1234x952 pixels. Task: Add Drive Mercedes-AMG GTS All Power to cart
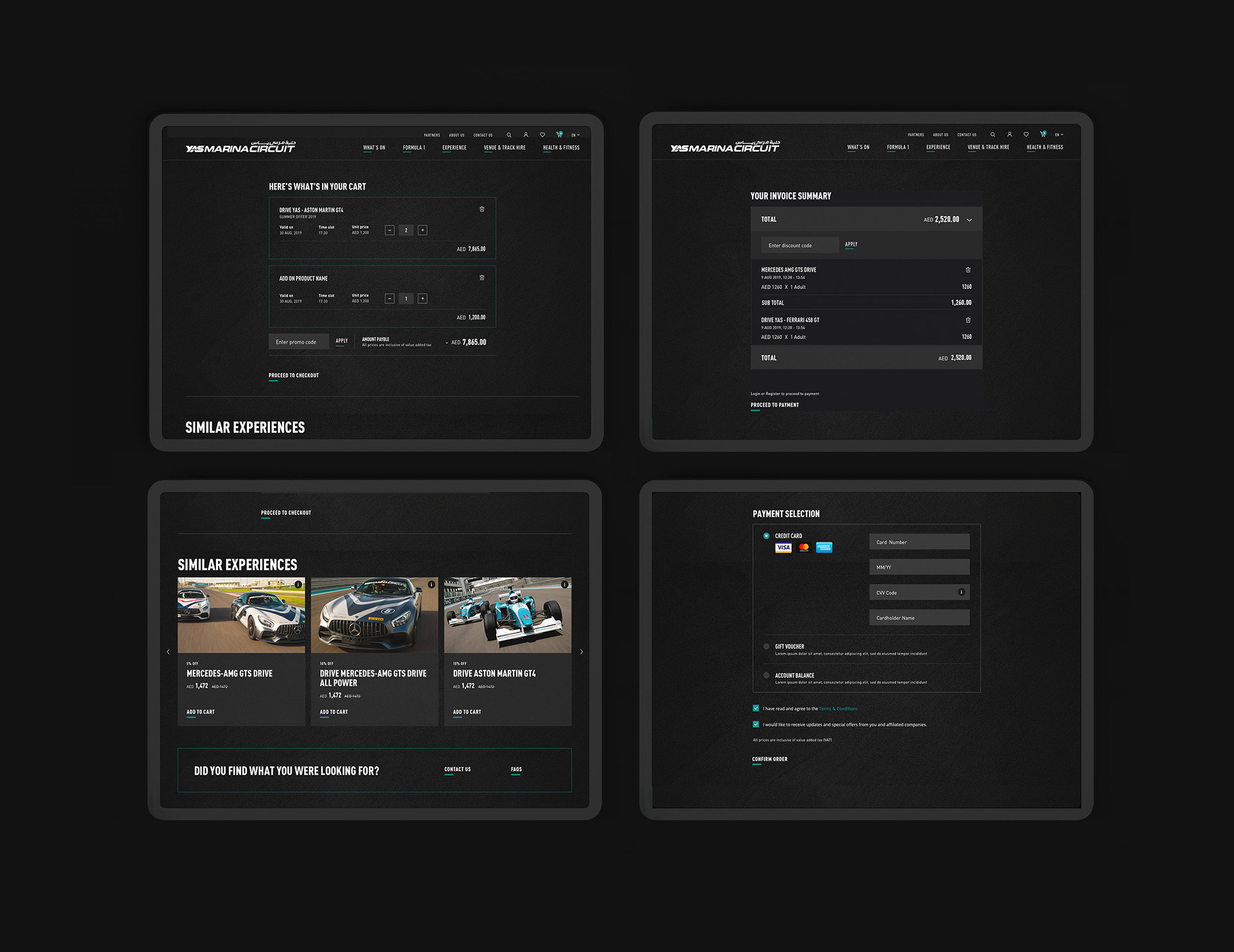pos(334,712)
